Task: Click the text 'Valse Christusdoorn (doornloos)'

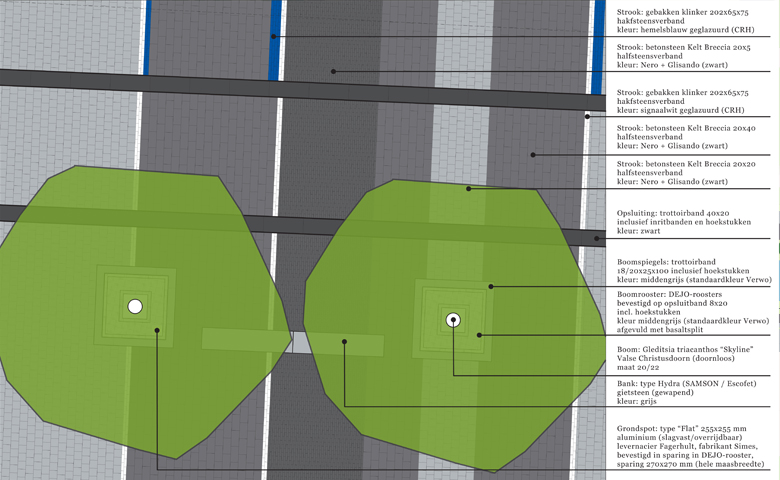Action: point(676,359)
